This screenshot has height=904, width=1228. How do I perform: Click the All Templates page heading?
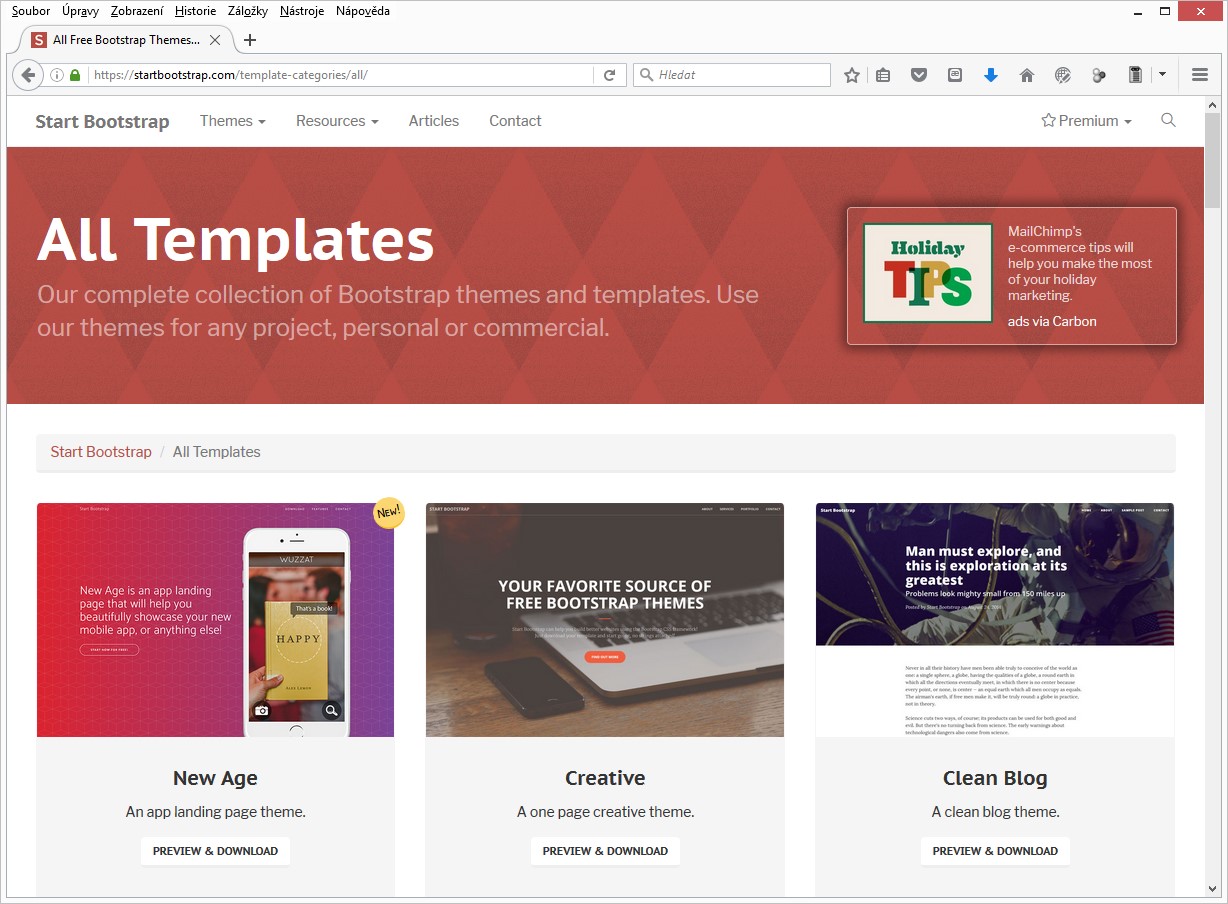point(236,240)
